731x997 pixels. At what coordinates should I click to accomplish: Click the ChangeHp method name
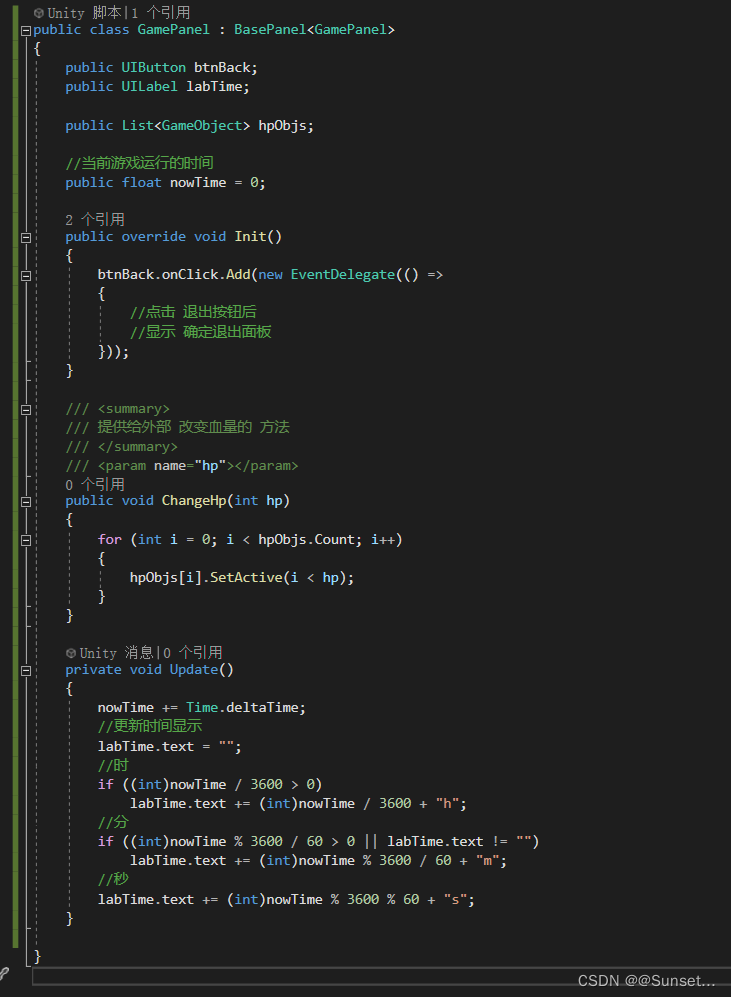(x=194, y=501)
